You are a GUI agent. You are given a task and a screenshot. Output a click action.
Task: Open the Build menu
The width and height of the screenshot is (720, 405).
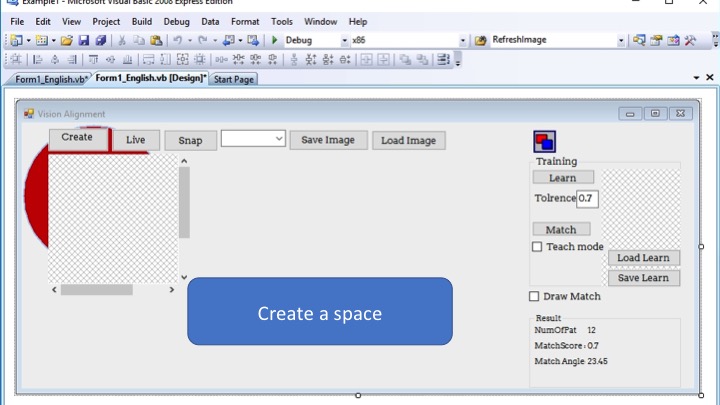141,22
